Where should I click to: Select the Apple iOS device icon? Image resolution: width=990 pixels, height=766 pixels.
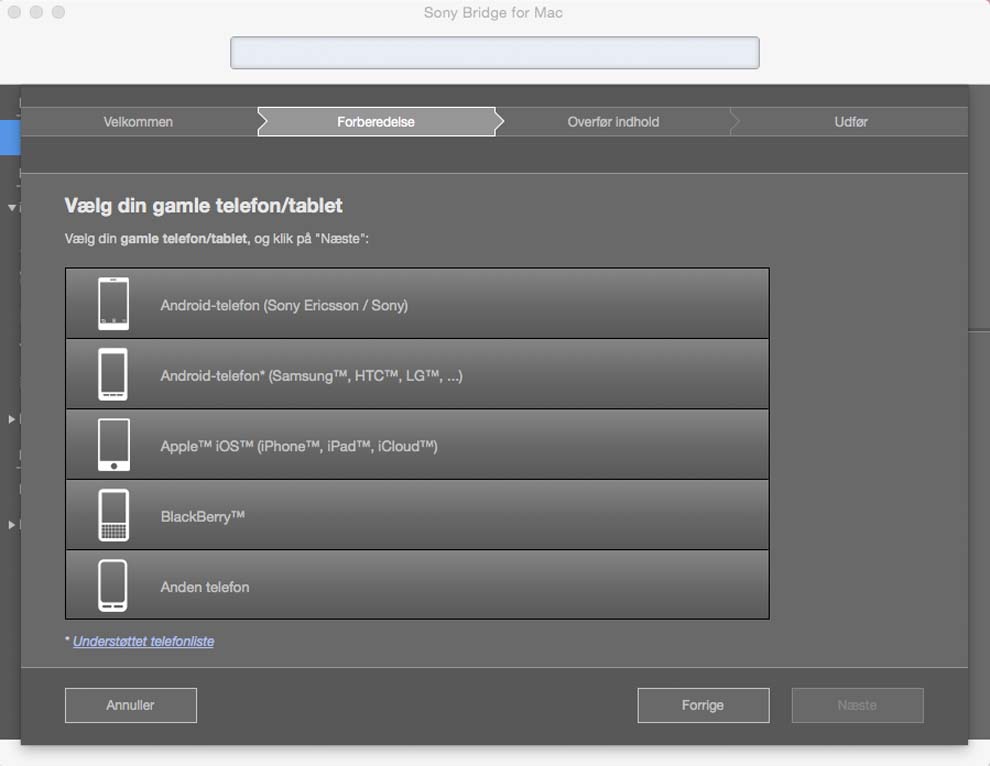[114, 445]
